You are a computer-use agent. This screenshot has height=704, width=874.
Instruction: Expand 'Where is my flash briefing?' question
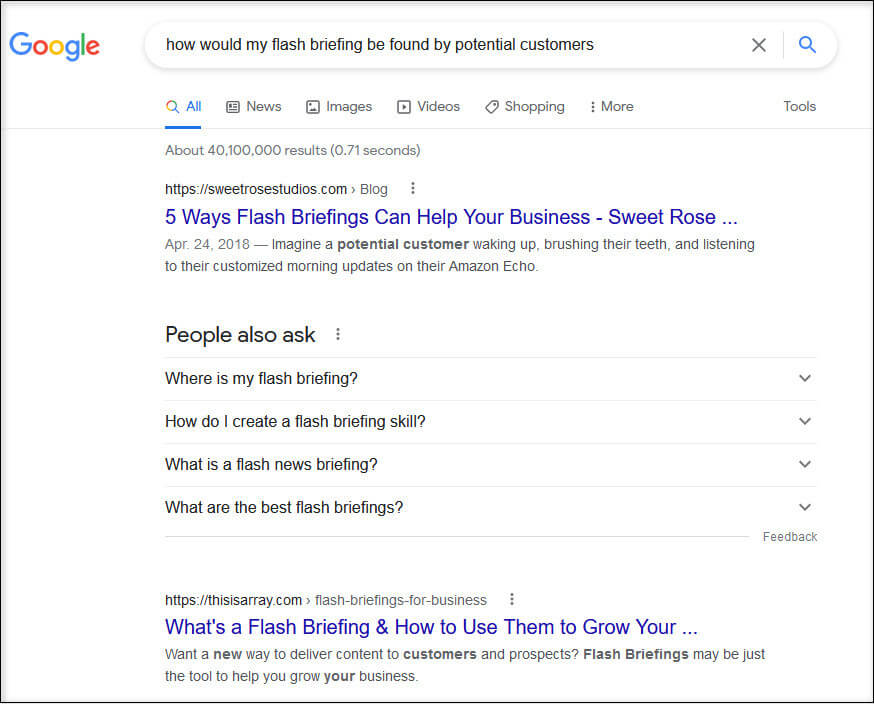pos(491,378)
